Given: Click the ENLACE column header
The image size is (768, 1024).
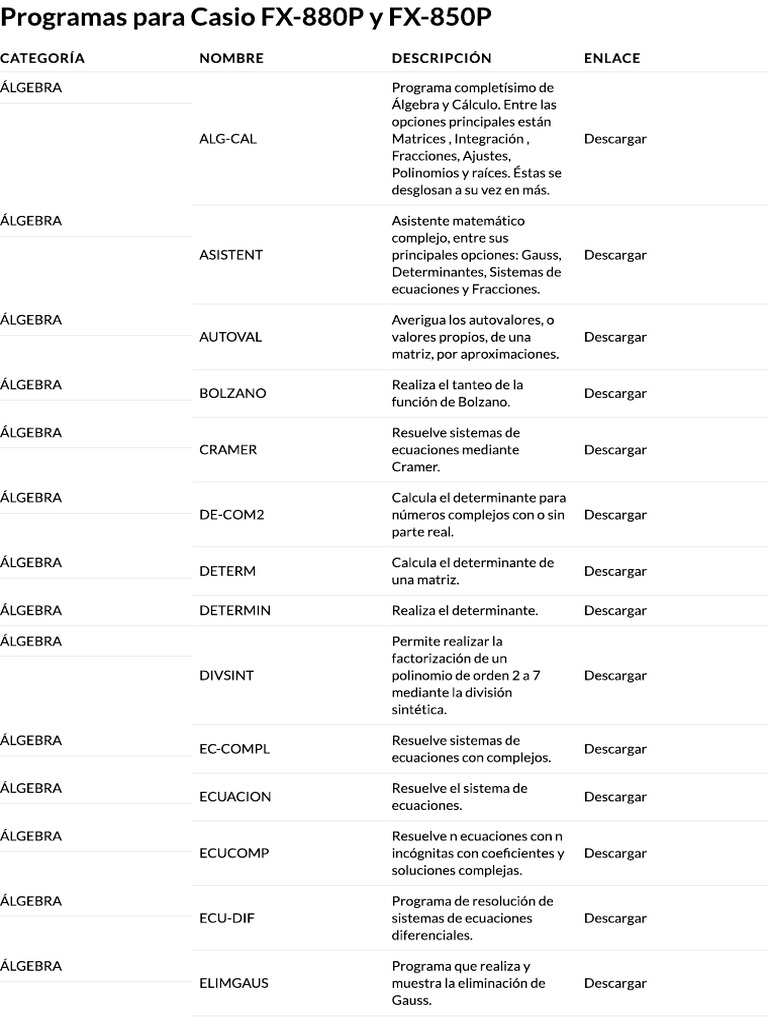Looking at the screenshot, I should 612,58.
